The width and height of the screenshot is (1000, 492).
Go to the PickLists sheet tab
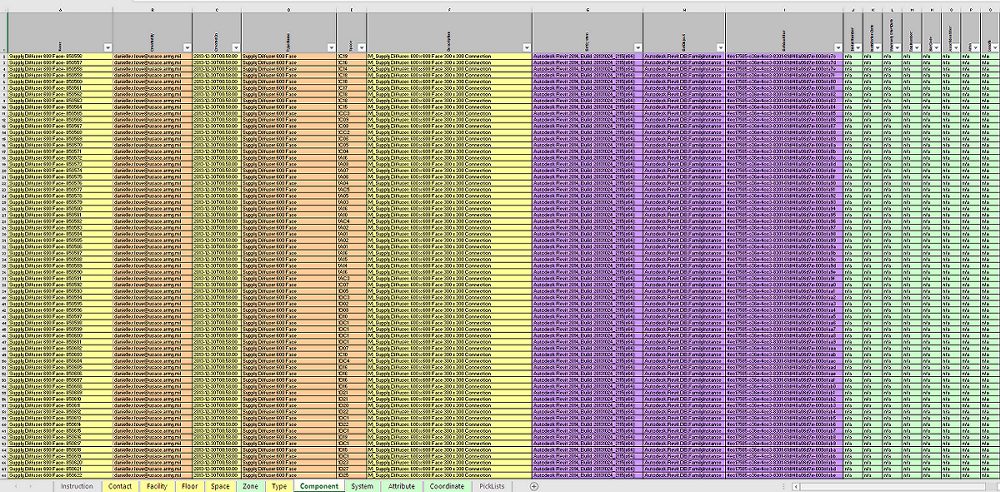click(491, 486)
